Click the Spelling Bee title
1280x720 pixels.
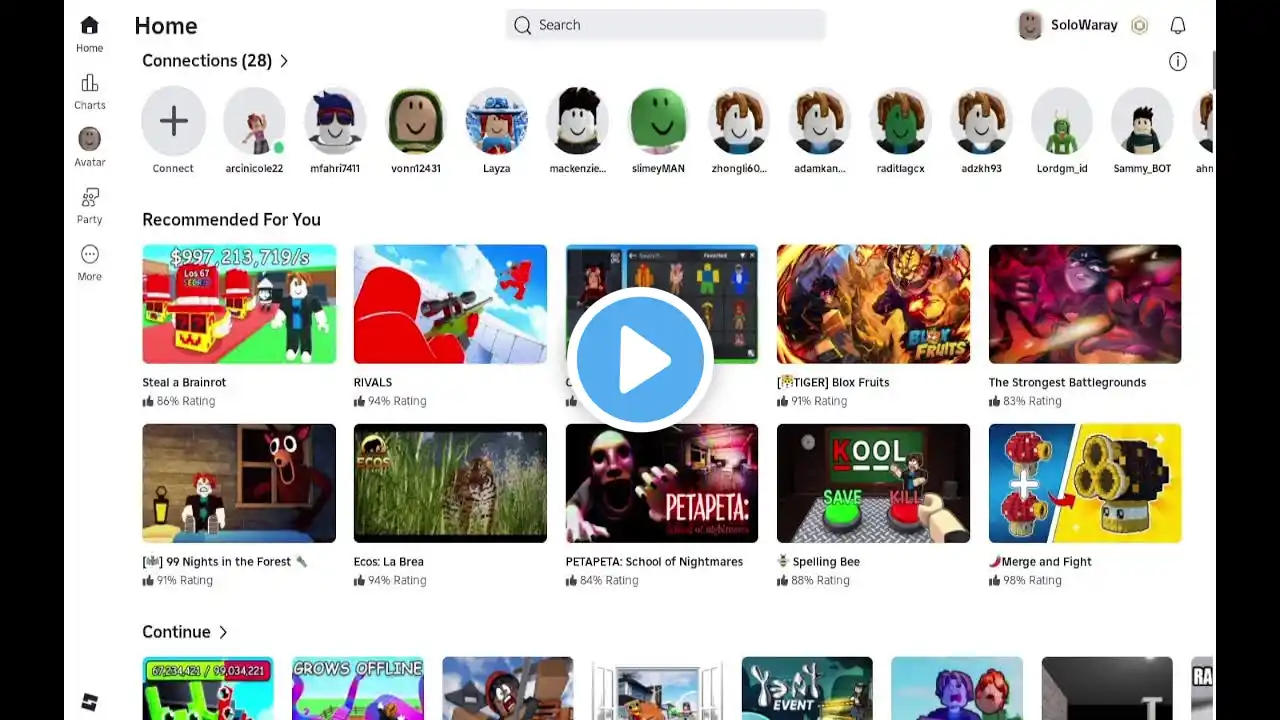coord(818,562)
